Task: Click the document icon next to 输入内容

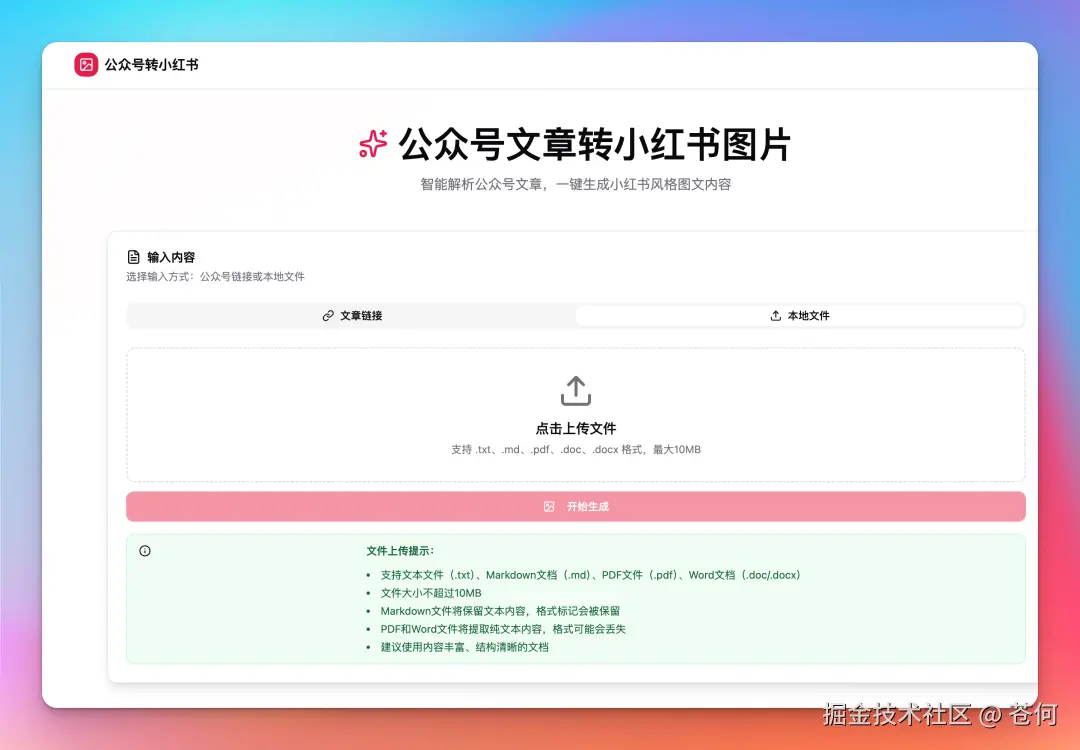Action: pos(134,257)
